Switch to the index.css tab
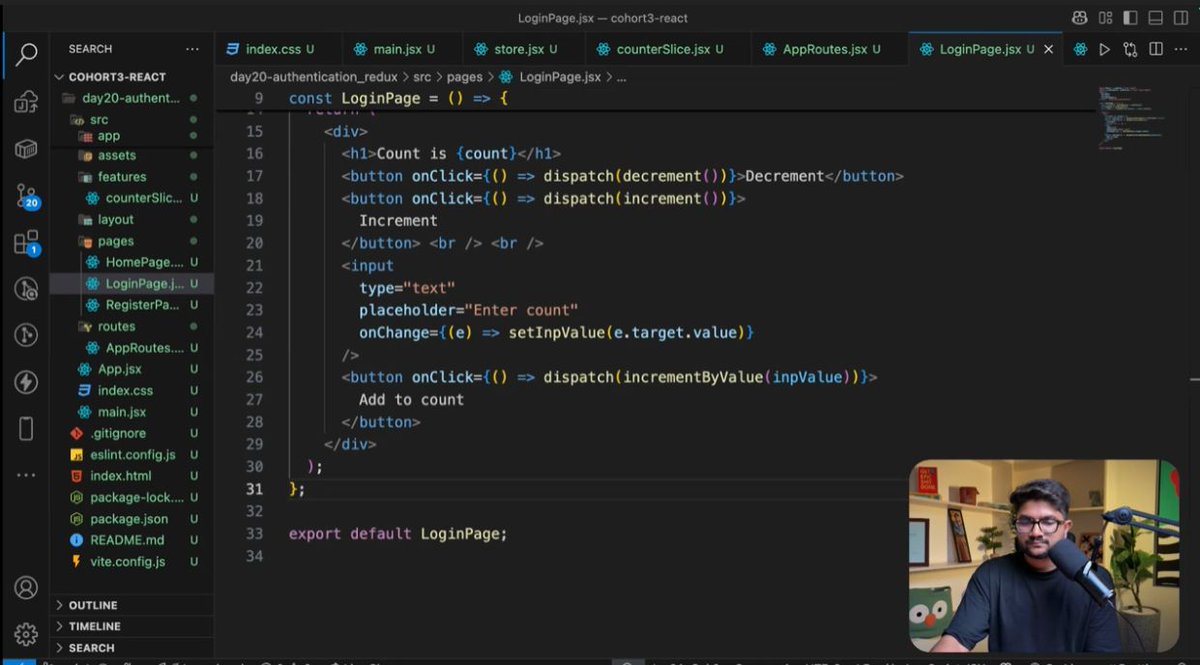The image size is (1200, 665). 277,49
